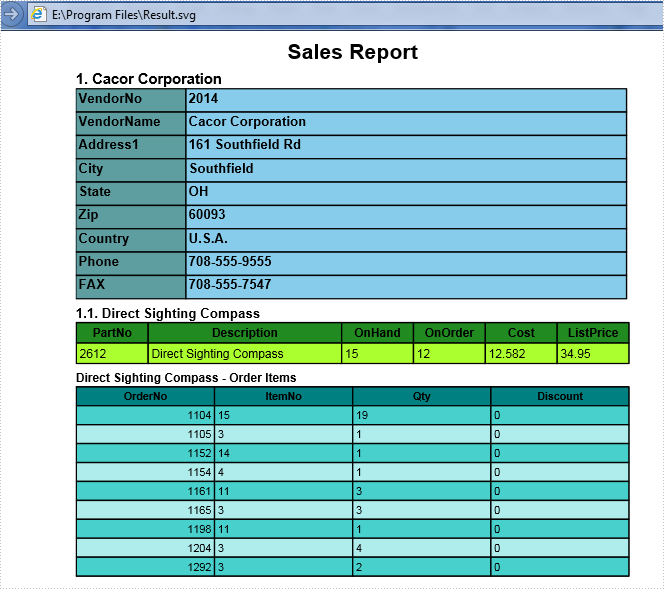
Task: Click the OnHand column header
Action: 377,332
